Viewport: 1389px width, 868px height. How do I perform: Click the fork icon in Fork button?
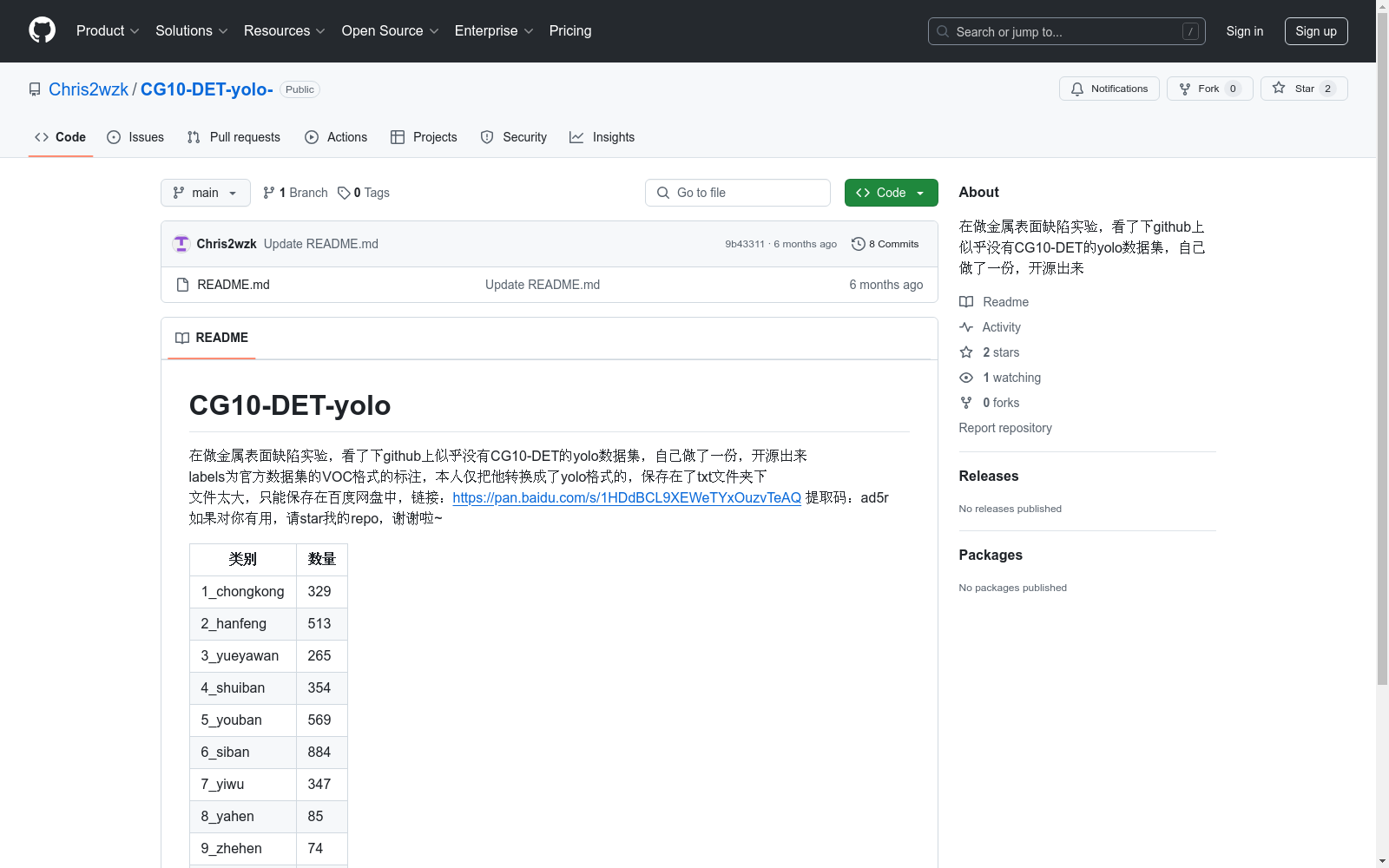pos(1185,89)
